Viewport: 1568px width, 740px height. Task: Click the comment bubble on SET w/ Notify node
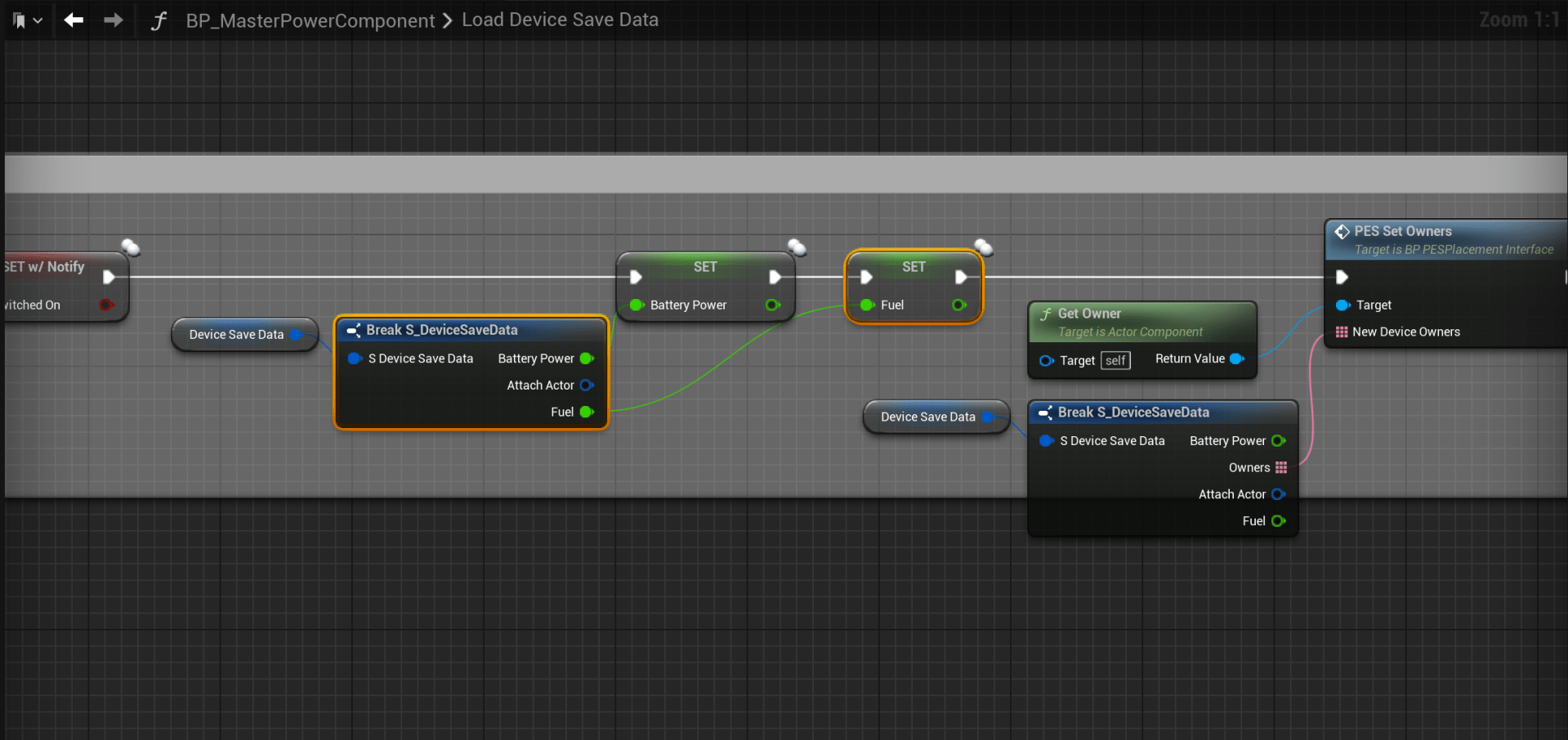(131, 247)
